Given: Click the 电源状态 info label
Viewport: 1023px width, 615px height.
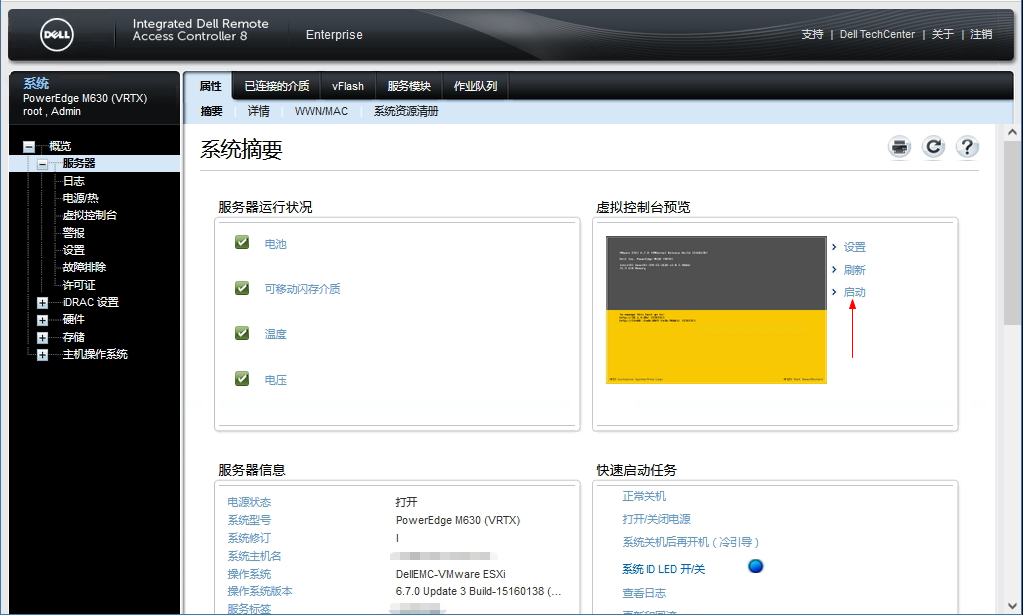Looking at the screenshot, I should pyautogui.click(x=249, y=502).
